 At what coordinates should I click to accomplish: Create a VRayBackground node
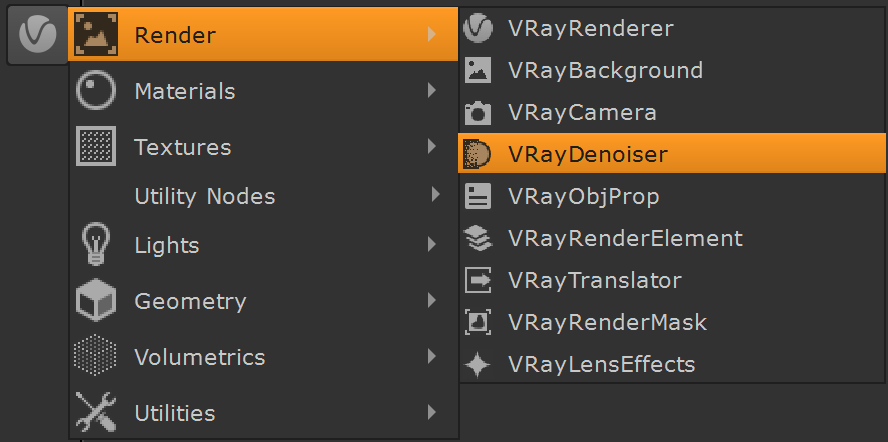click(672, 70)
